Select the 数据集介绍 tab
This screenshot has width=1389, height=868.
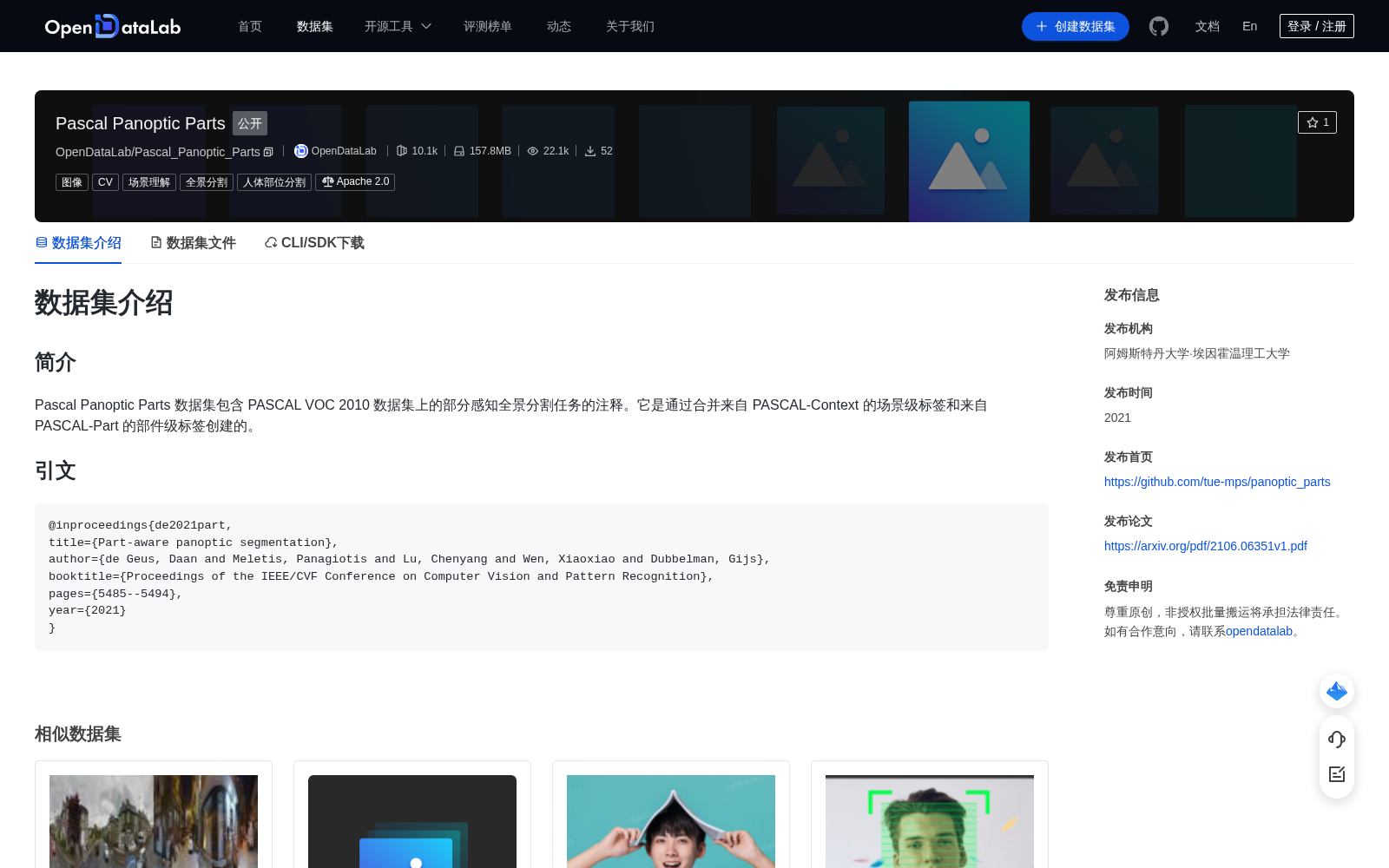pyautogui.click(x=78, y=243)
